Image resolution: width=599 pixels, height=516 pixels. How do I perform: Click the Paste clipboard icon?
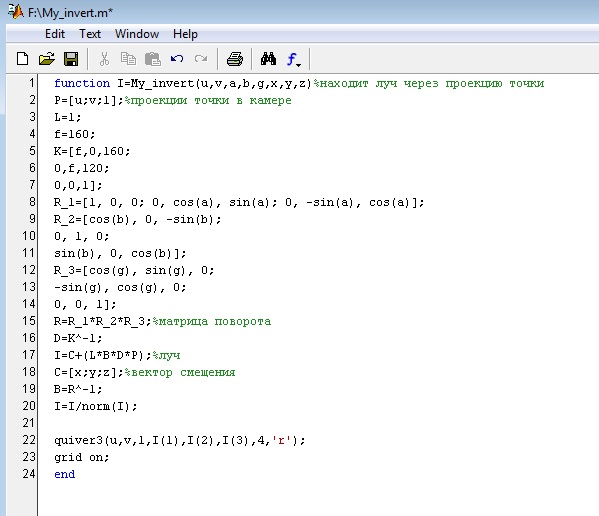tap(153, 59)
